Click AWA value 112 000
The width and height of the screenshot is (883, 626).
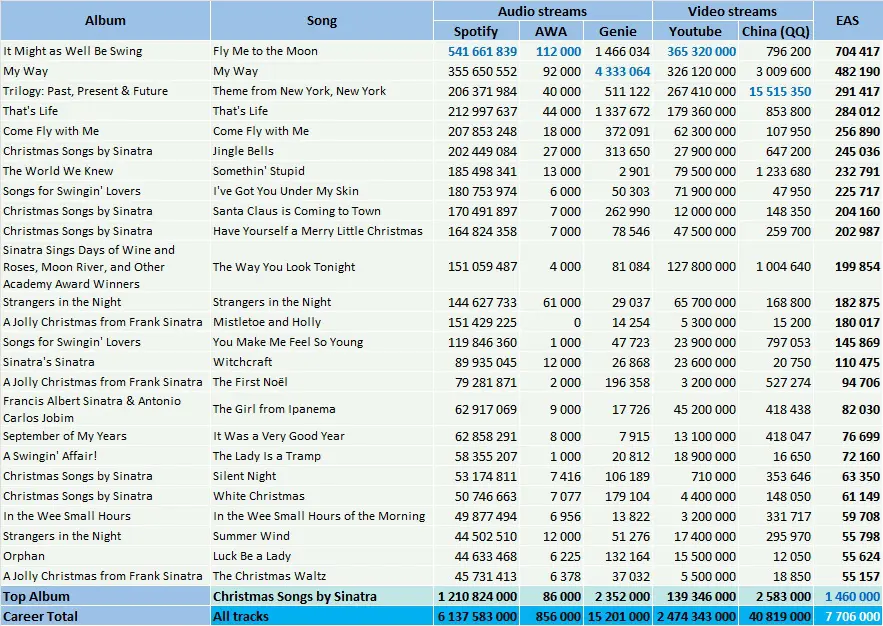[558, 52]
